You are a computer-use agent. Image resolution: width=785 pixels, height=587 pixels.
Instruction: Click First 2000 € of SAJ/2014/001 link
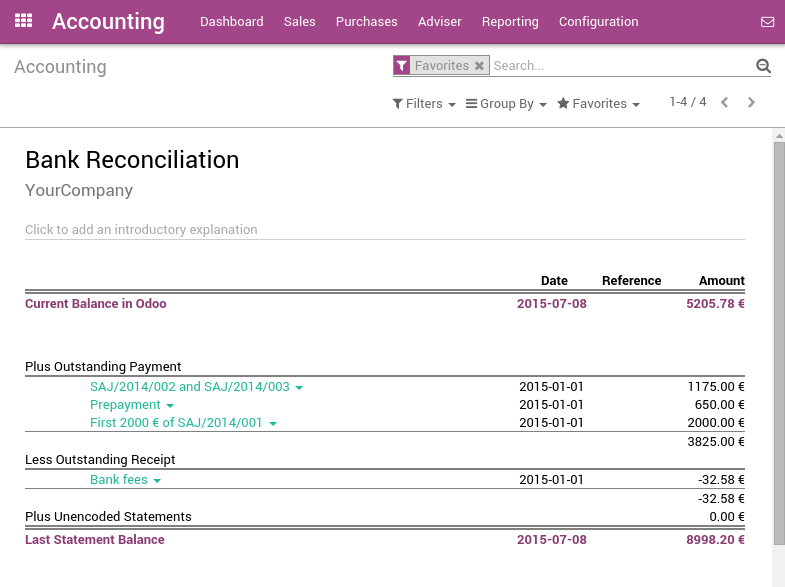[176, 423]
